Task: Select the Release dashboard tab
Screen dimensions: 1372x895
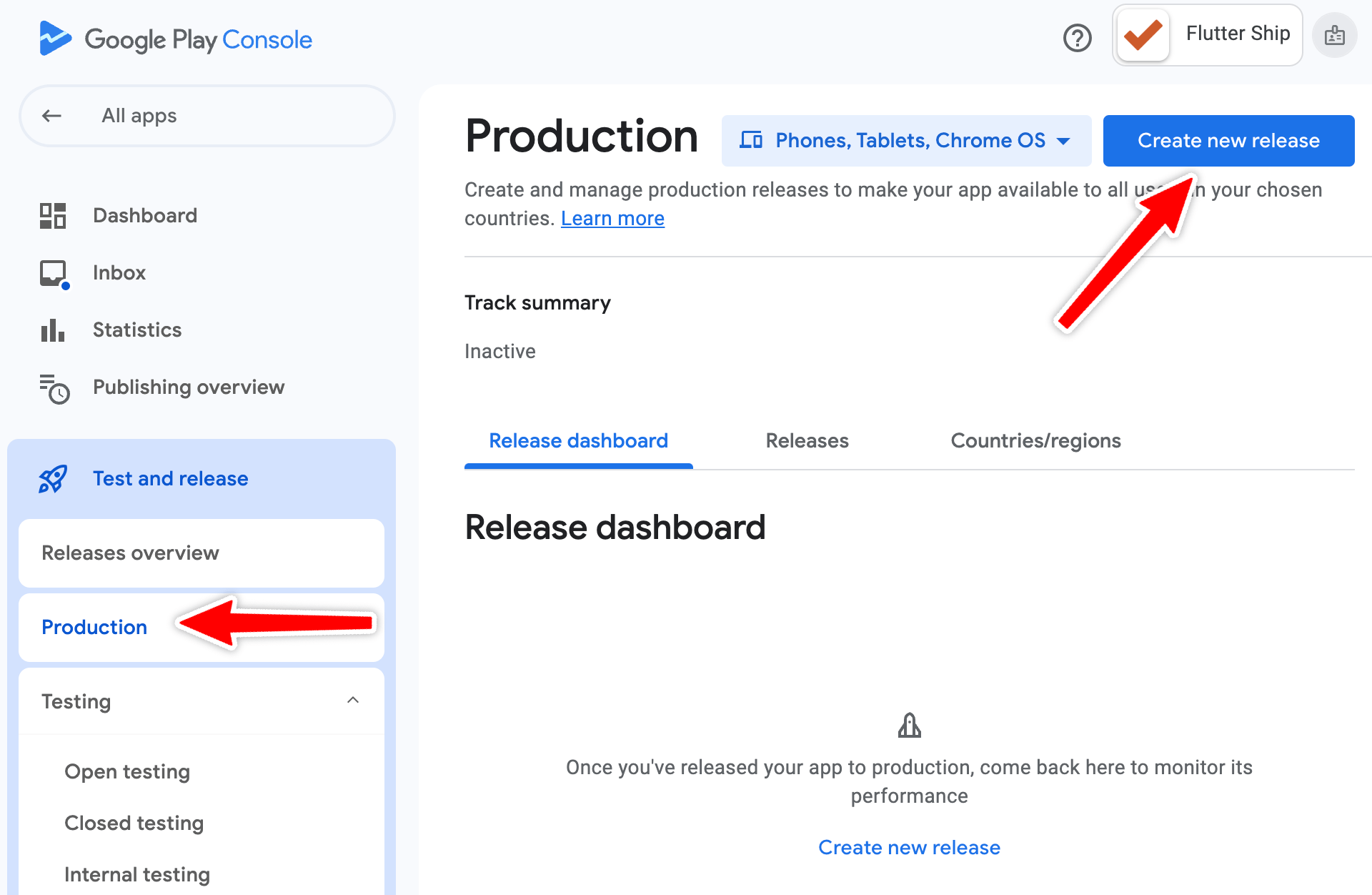Action: [578, 441]
